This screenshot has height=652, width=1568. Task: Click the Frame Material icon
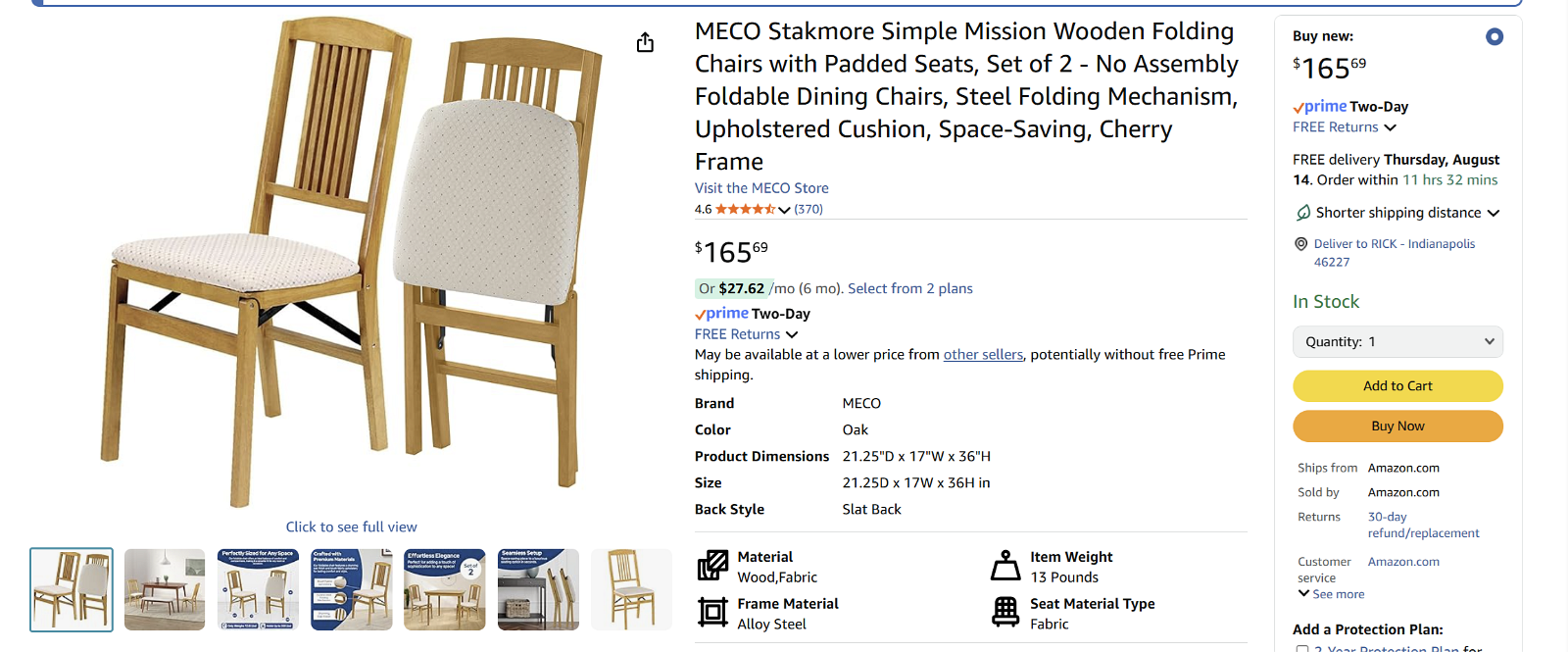coord(712,613)
